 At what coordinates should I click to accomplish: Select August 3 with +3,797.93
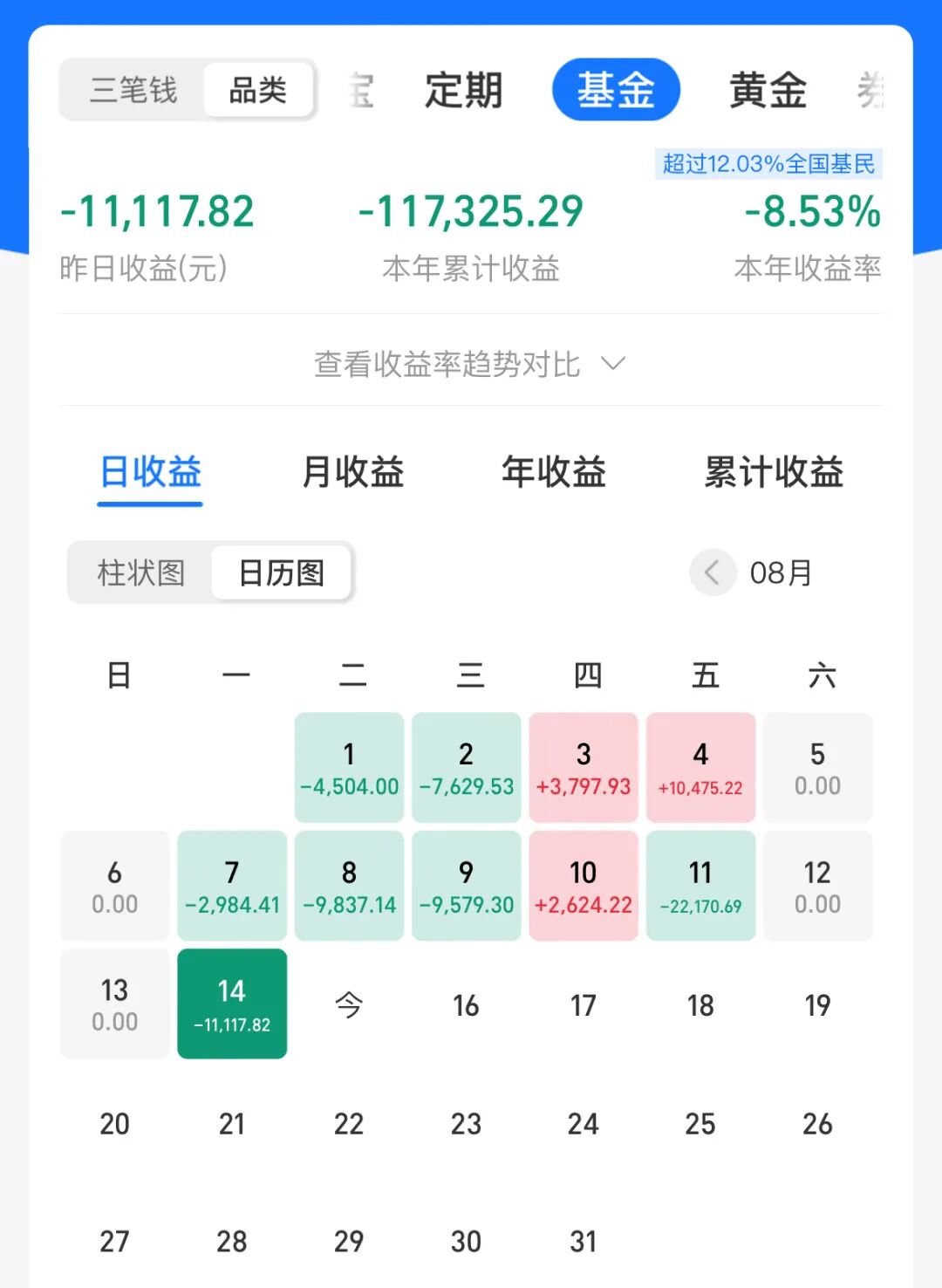(x=584, y=768)
